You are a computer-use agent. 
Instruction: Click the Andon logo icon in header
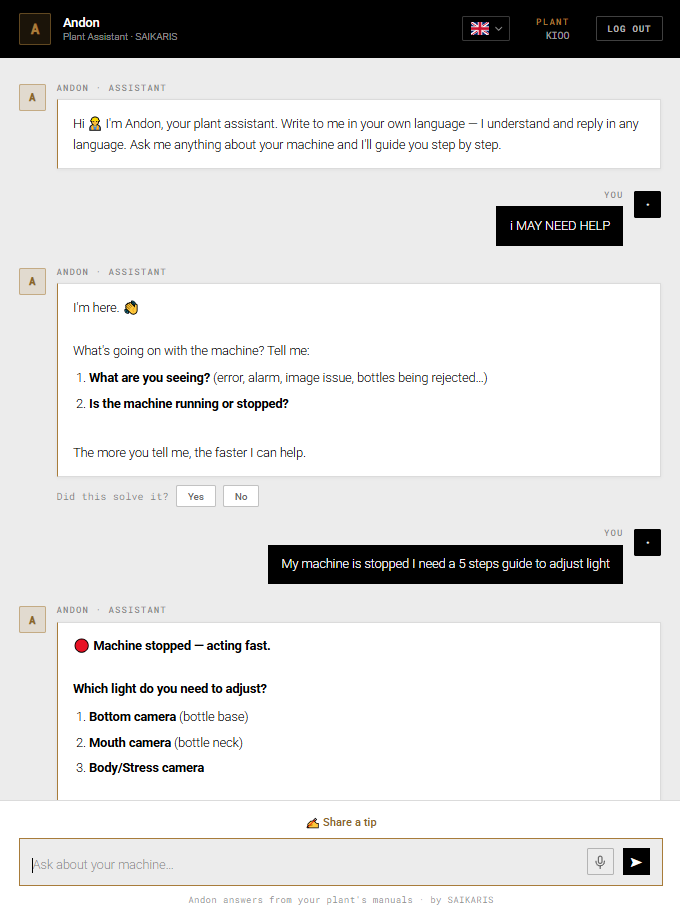tap(35, 29)
